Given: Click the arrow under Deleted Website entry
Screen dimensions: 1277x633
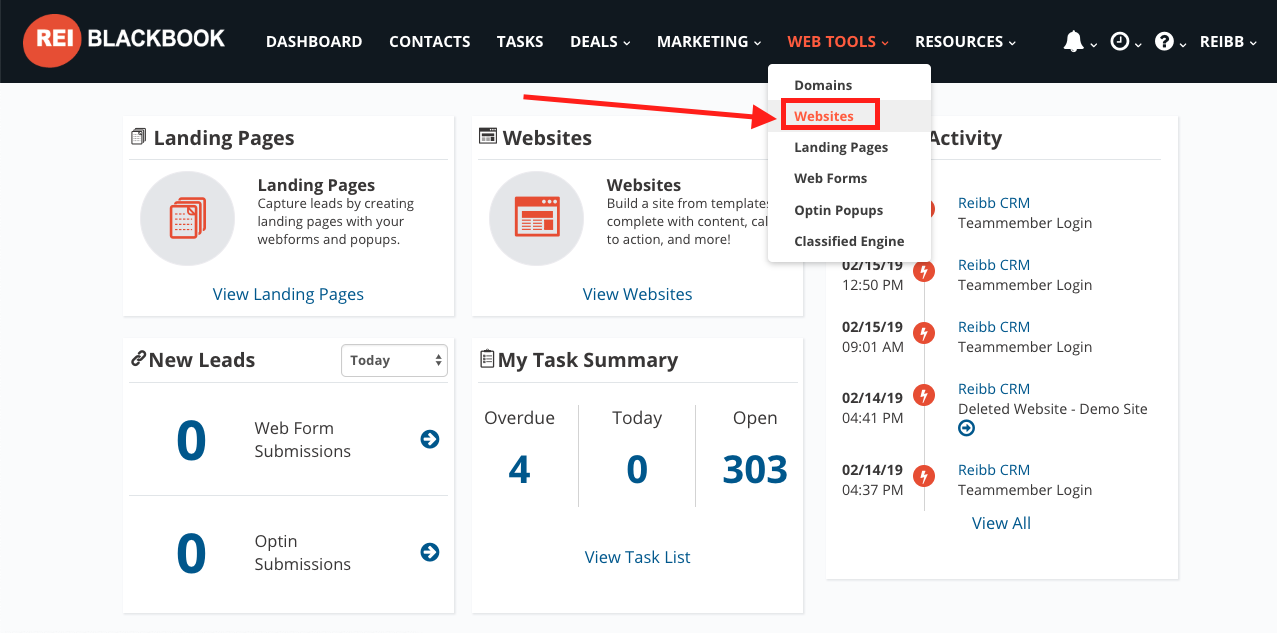Looking at the screenshot, I should click(966, 428).
